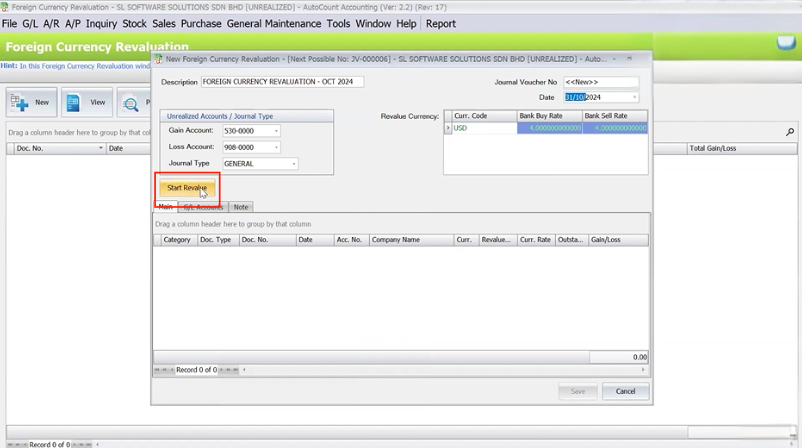Open the General Maintenance menu
The height and width of the screenshot is (448, 802).
[x=274, y=23]
